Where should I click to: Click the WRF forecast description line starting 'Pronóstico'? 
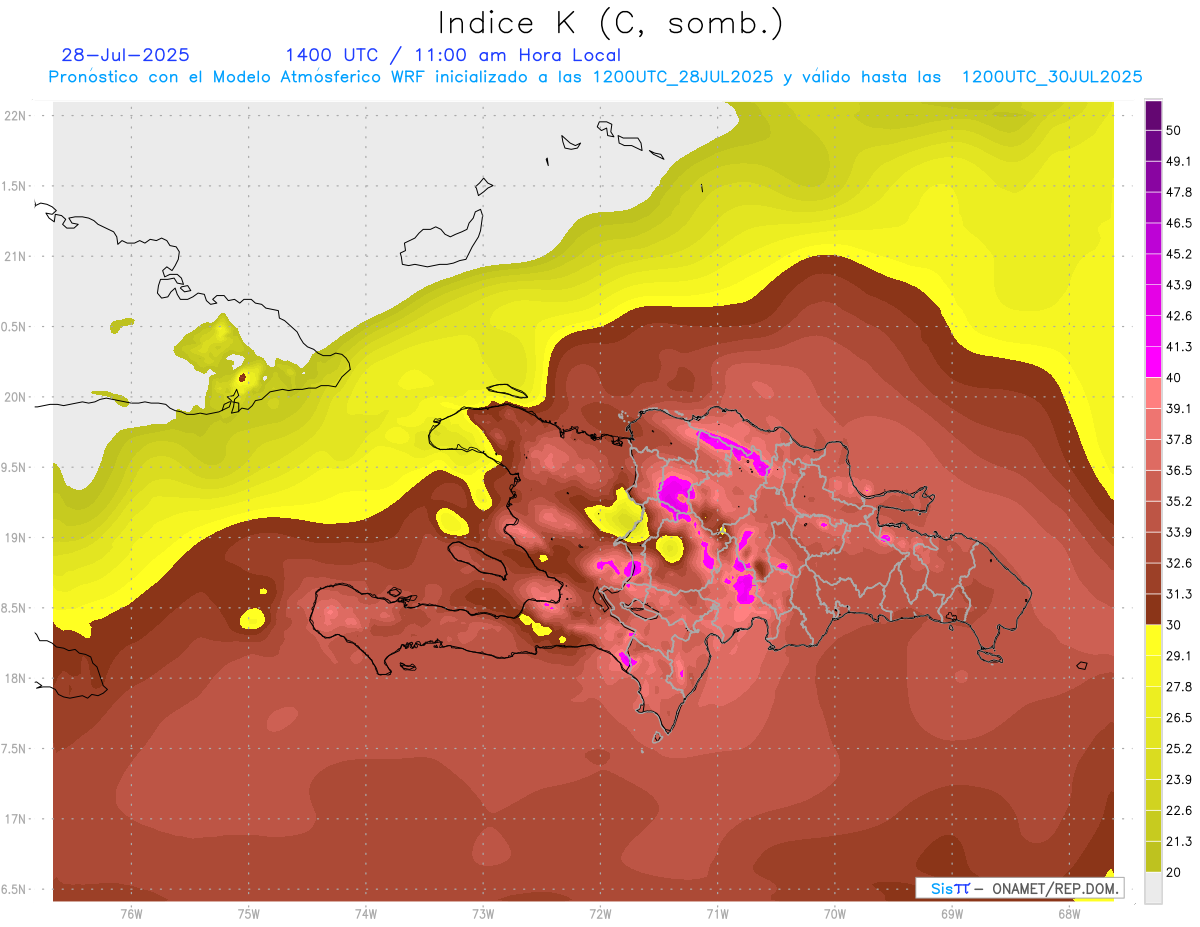click(x=596, y=77)
